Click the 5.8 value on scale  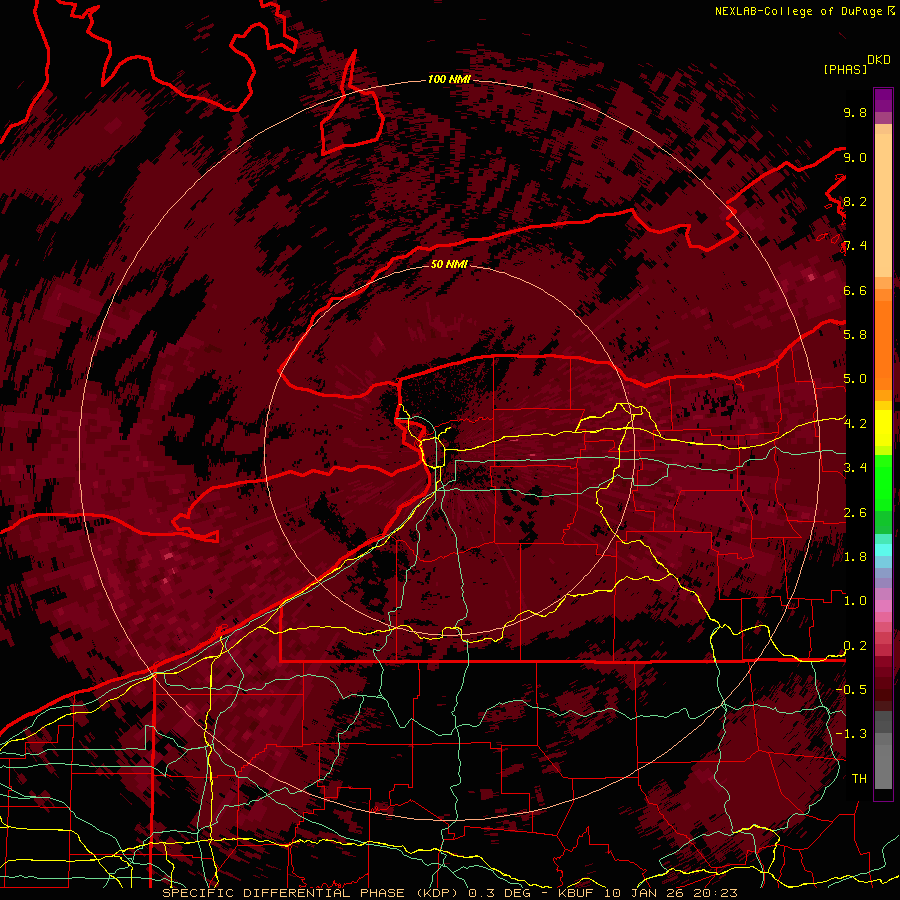point(855,334)
